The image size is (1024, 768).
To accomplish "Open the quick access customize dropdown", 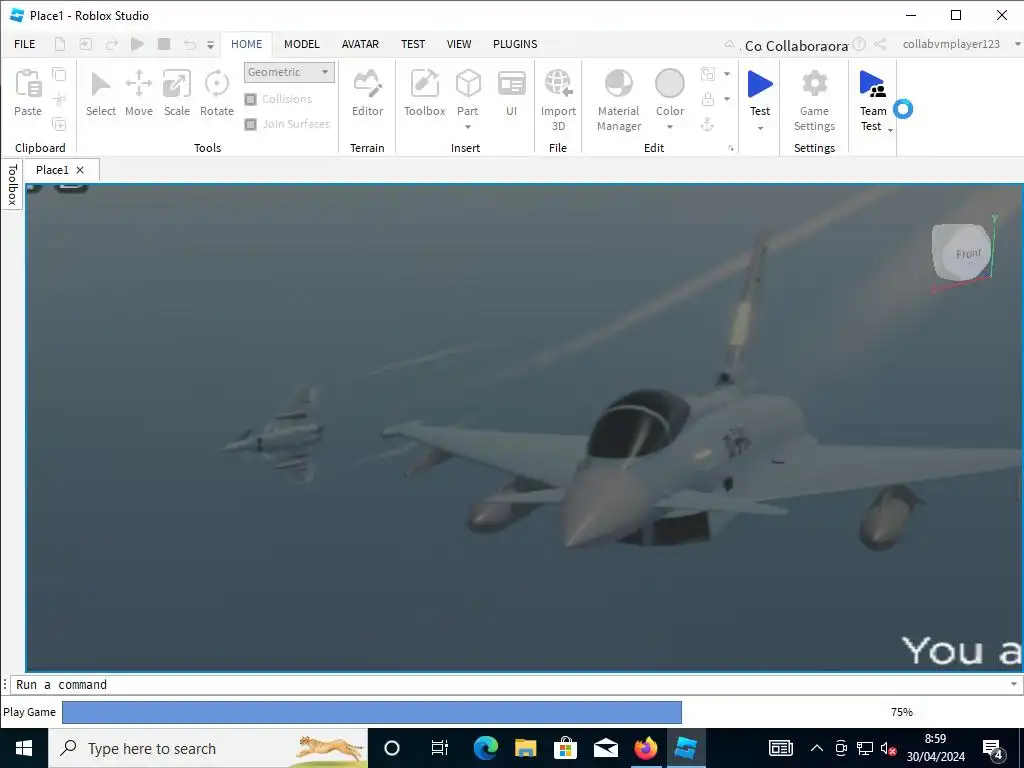I will tap(210, 44).
